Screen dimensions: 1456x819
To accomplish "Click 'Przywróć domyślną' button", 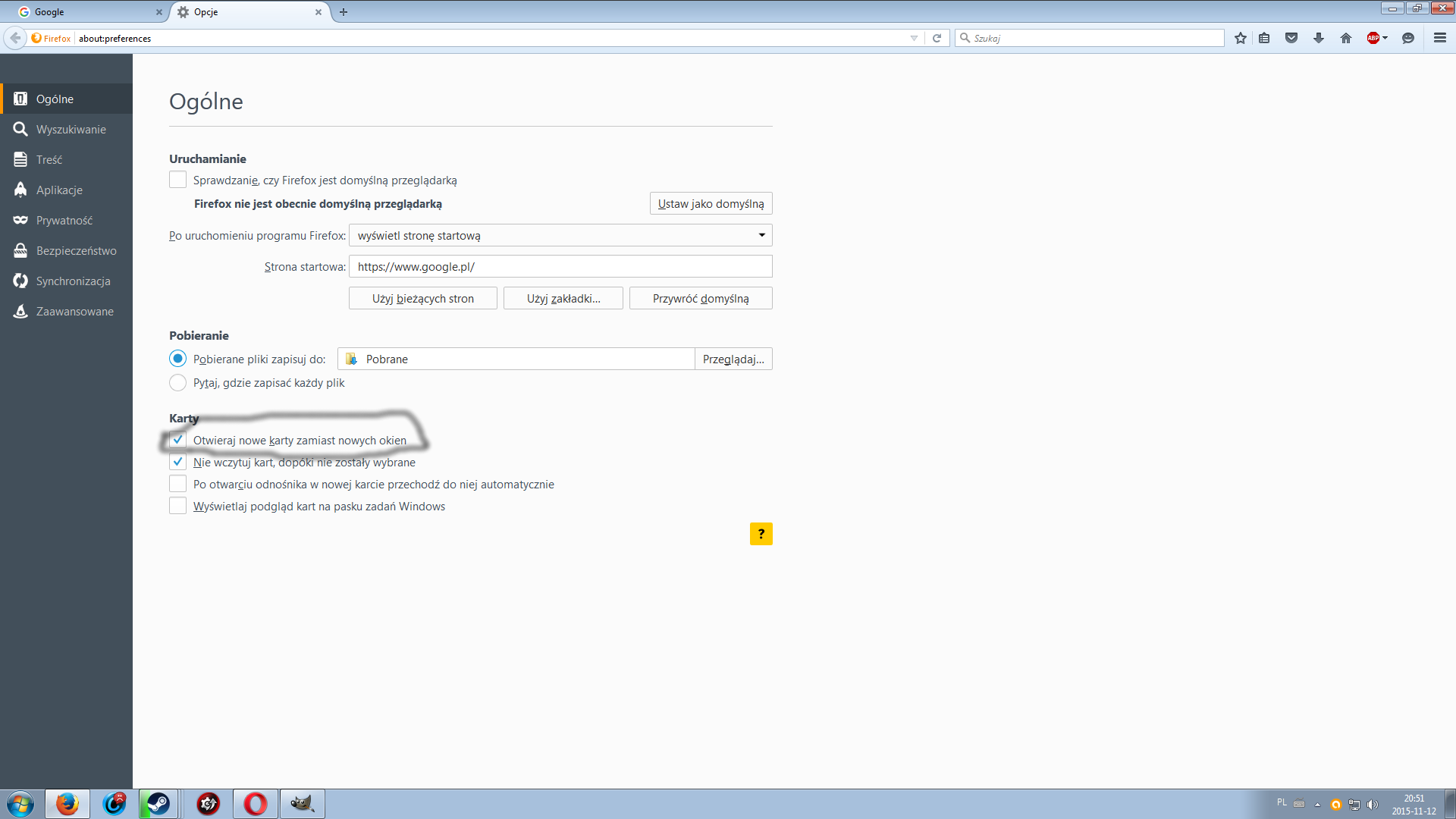I will pos(701,298).
